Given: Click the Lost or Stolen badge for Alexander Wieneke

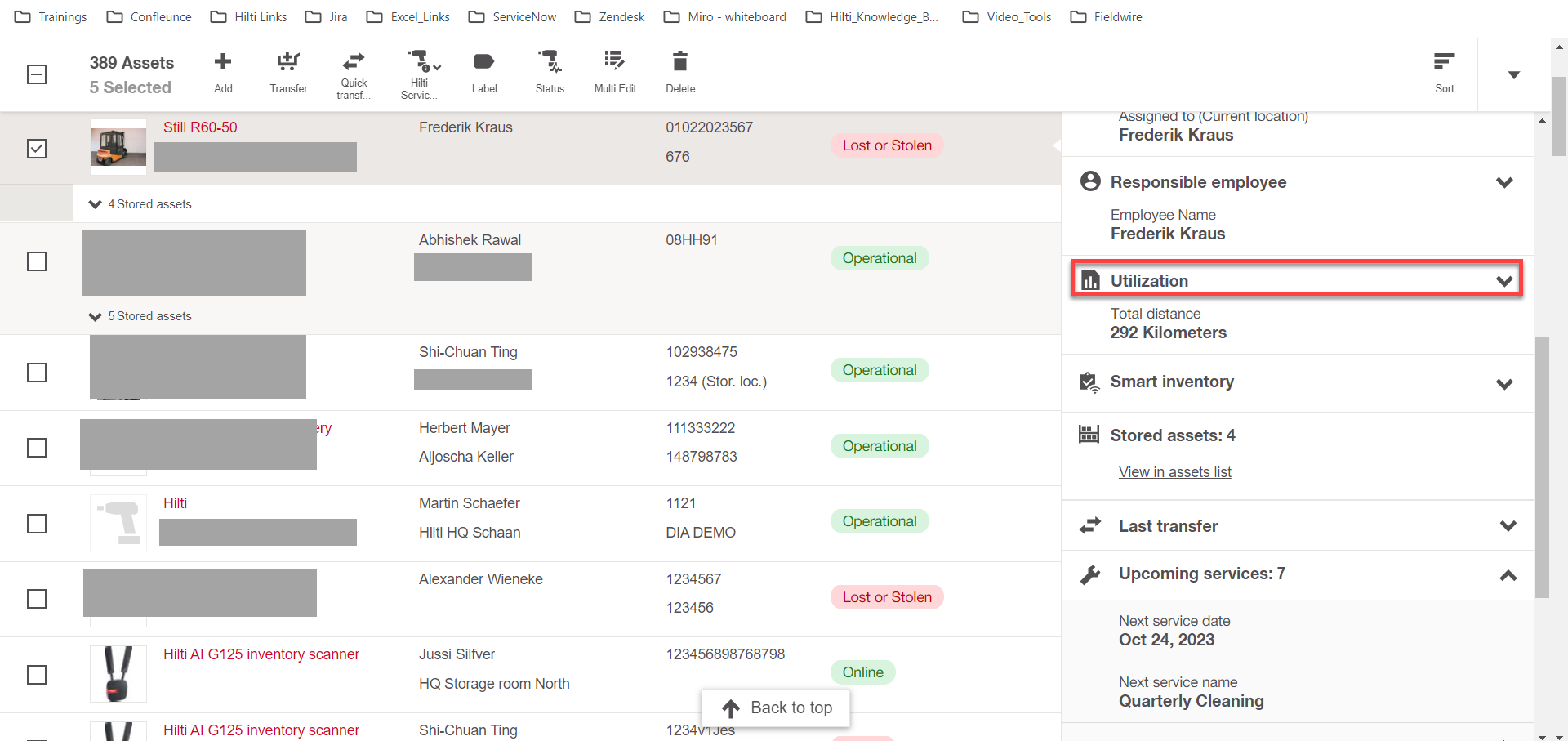Looking at the screenshot, I should click(x=887, y=597).
